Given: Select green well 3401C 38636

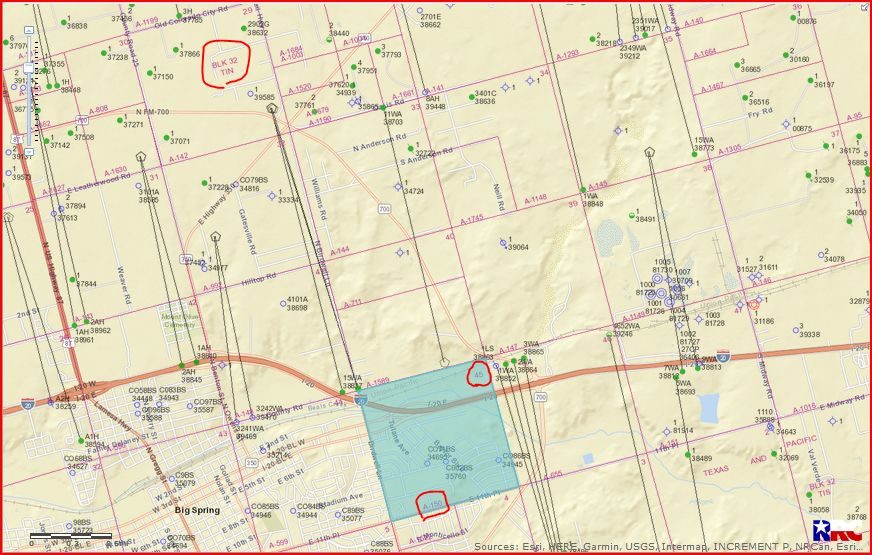Looking at the screenshot, I should pos(471,97).
